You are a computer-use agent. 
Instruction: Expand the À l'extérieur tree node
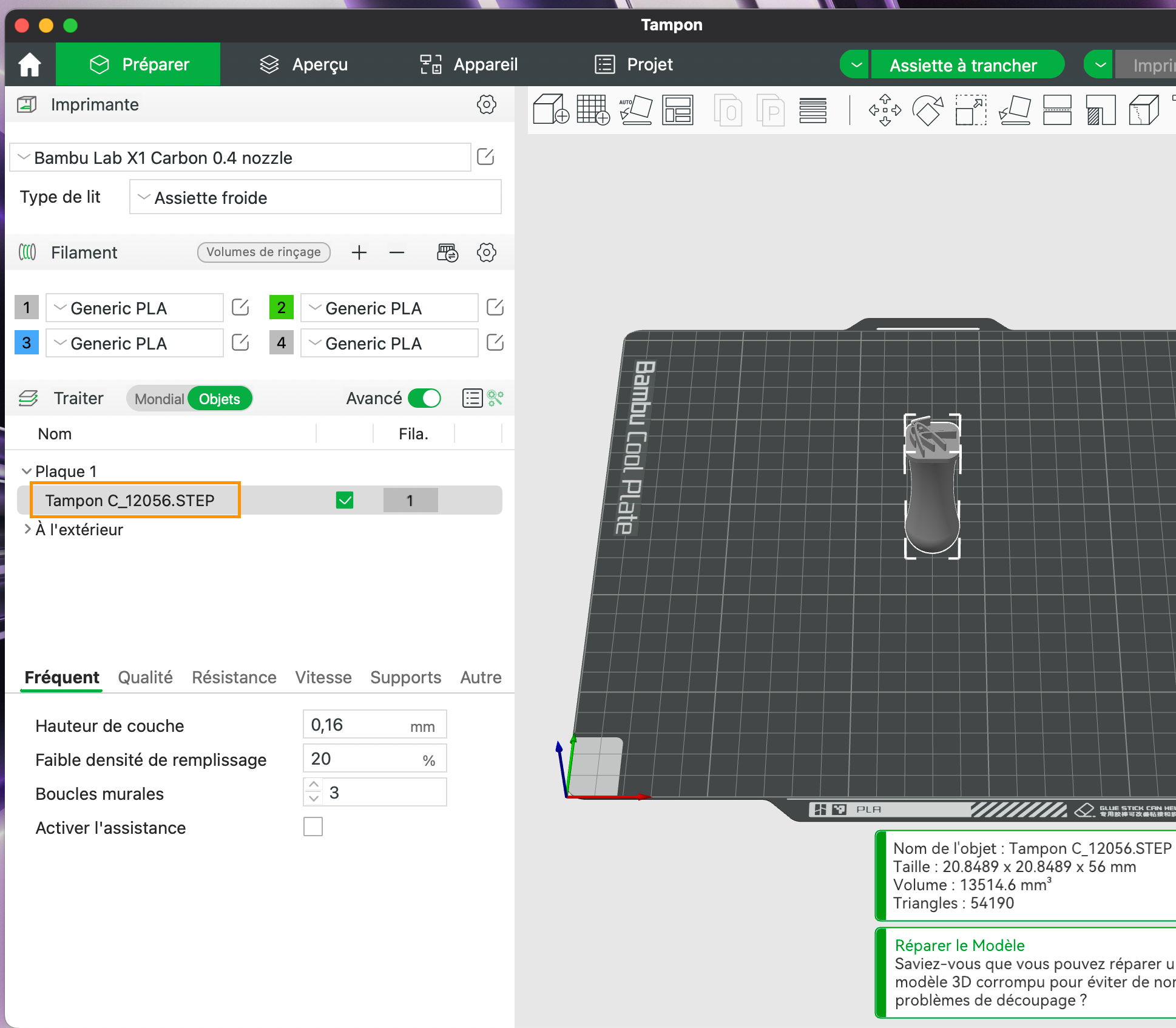pos(27,529)
